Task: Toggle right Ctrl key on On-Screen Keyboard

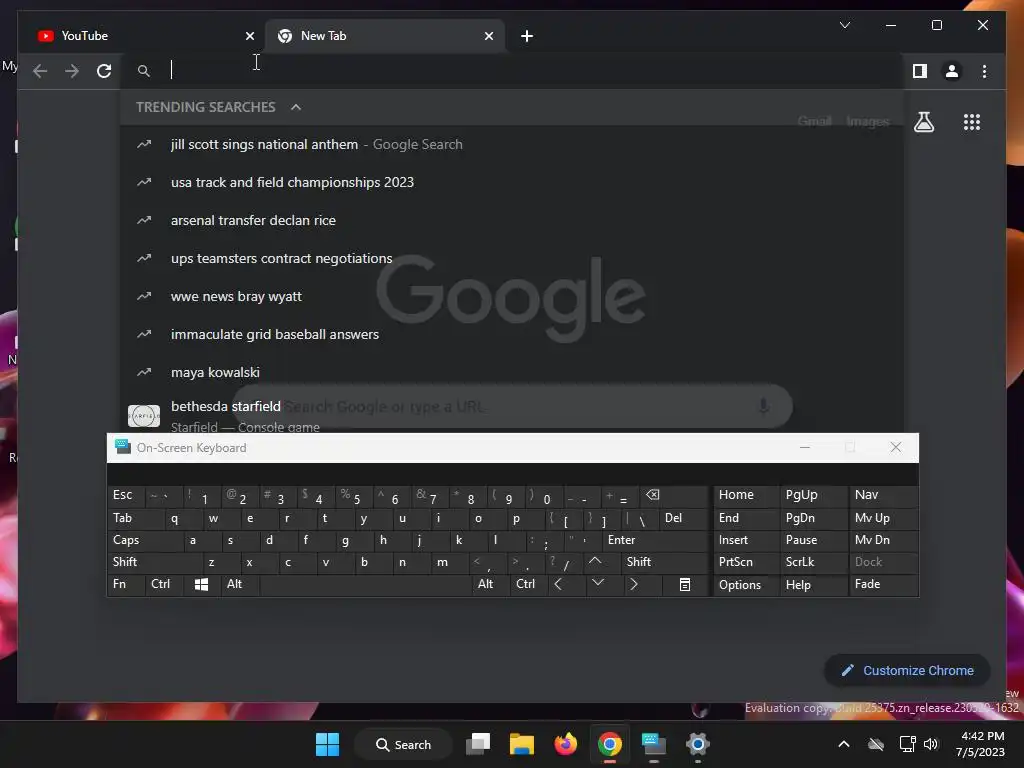Action: click(528, 584)
